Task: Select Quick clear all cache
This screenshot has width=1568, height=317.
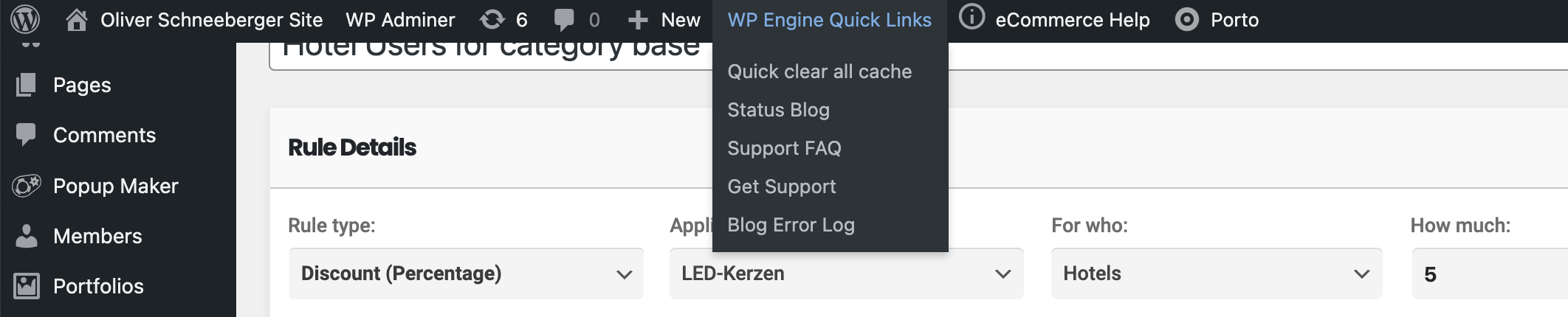Action: [x=819, y=72]
